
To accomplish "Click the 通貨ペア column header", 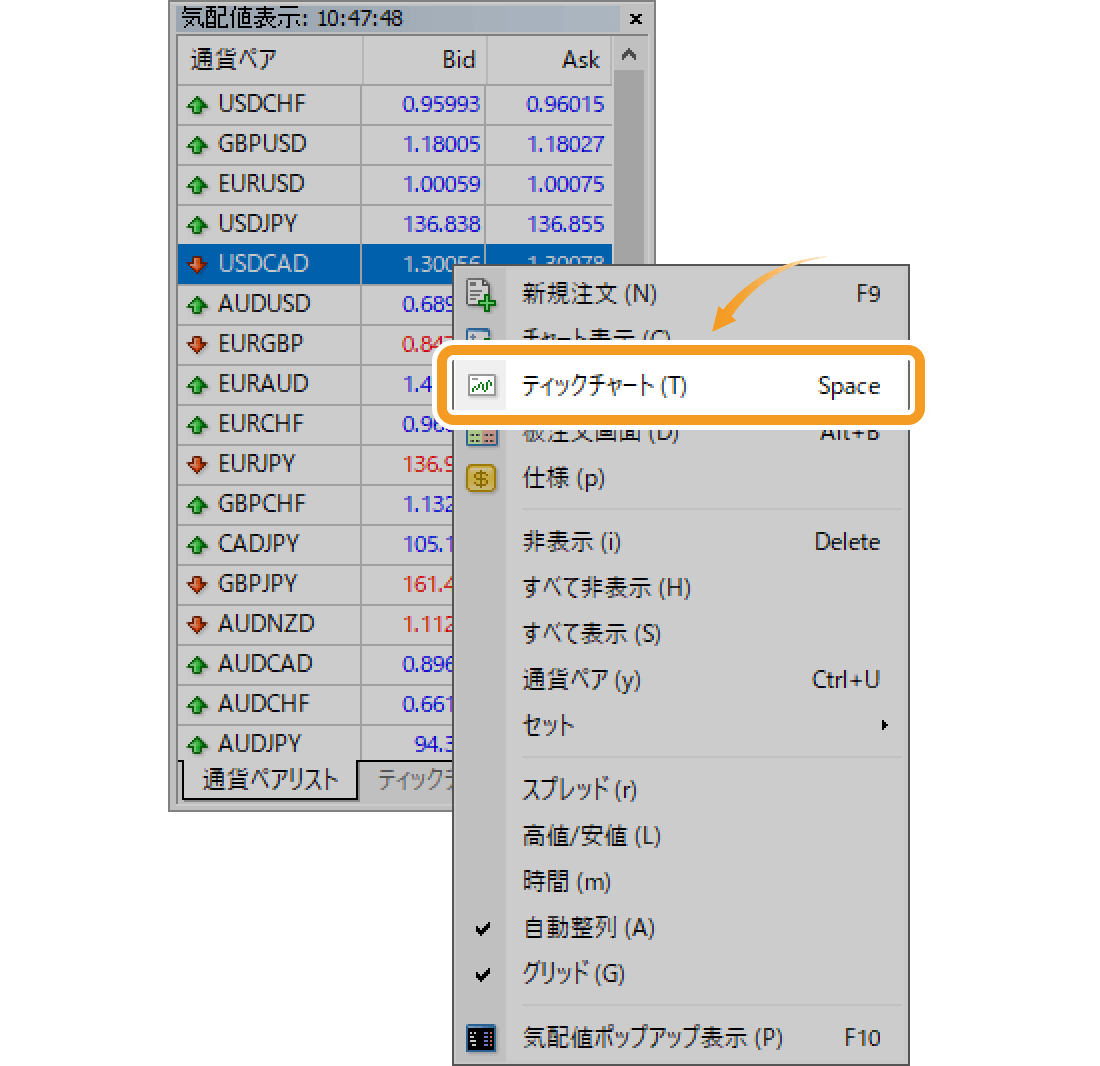I will pyautogui.click(x=270, y=60).
